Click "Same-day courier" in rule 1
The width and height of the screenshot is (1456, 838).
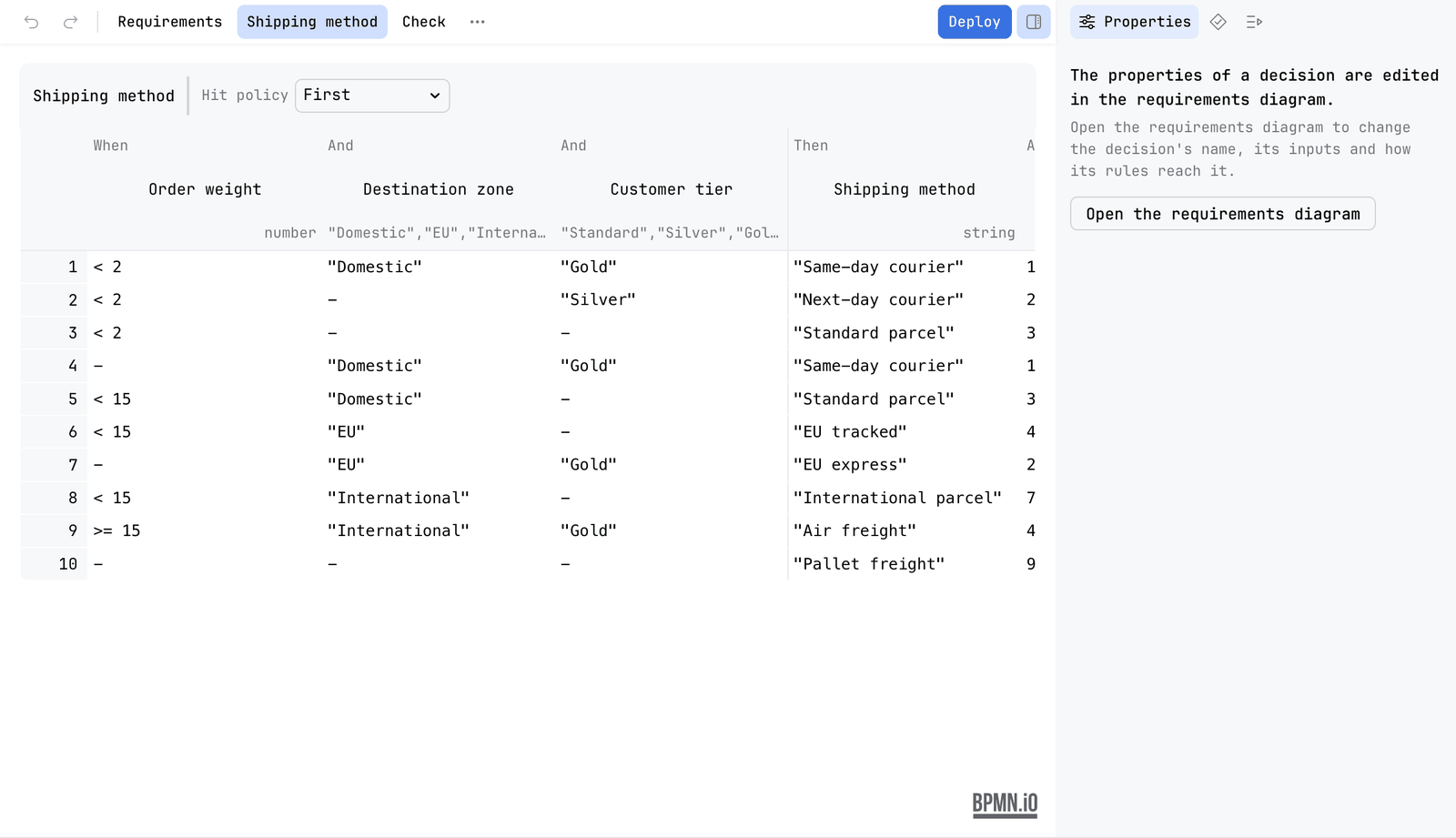click(x=904, y=268)
